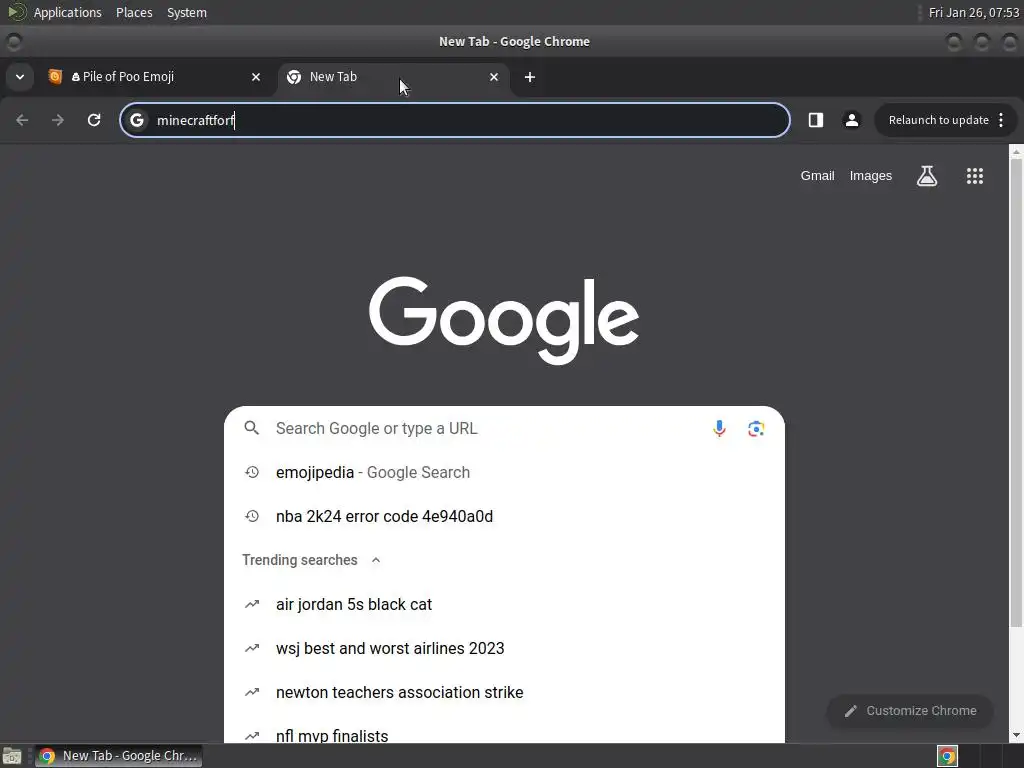Select wsj best and worst airlines 2023
This screenshot has width=1024, height=768.
click(x=504, y=648)
